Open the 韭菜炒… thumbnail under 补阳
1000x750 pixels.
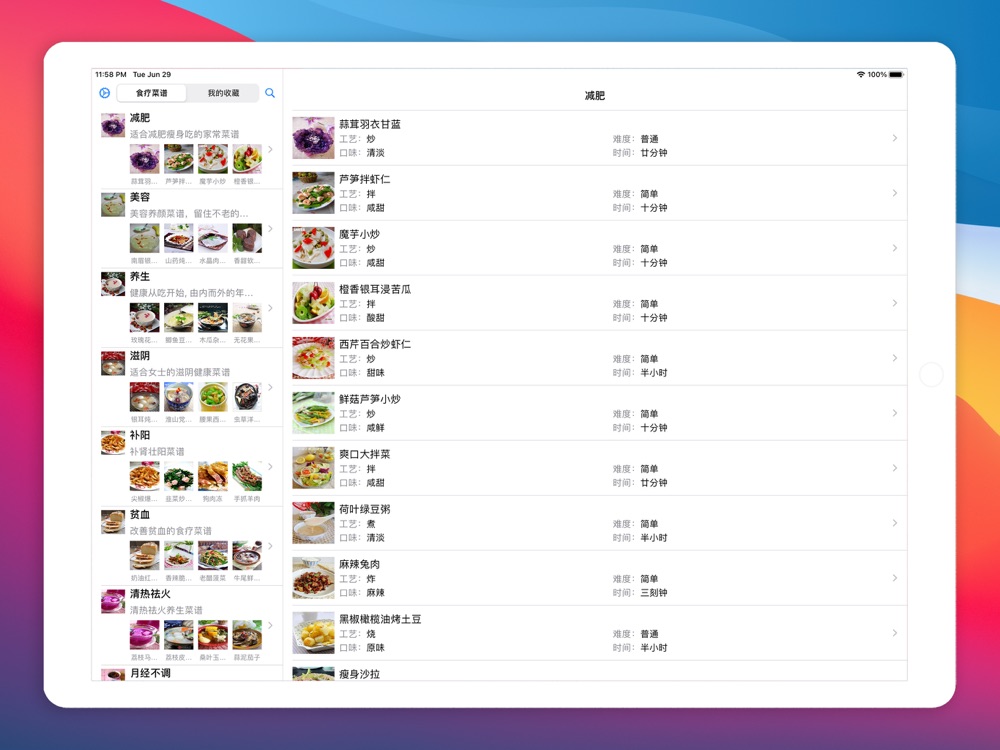179,476
